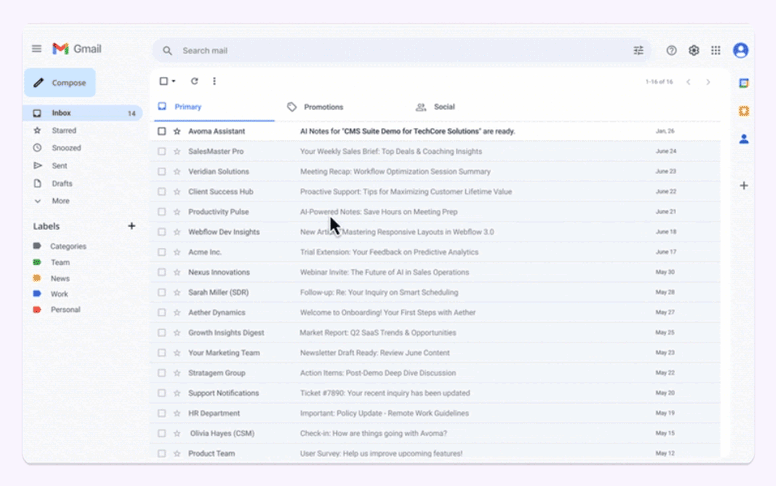
Task: Star the Veridian Solutions email
Action: point(177,171)
